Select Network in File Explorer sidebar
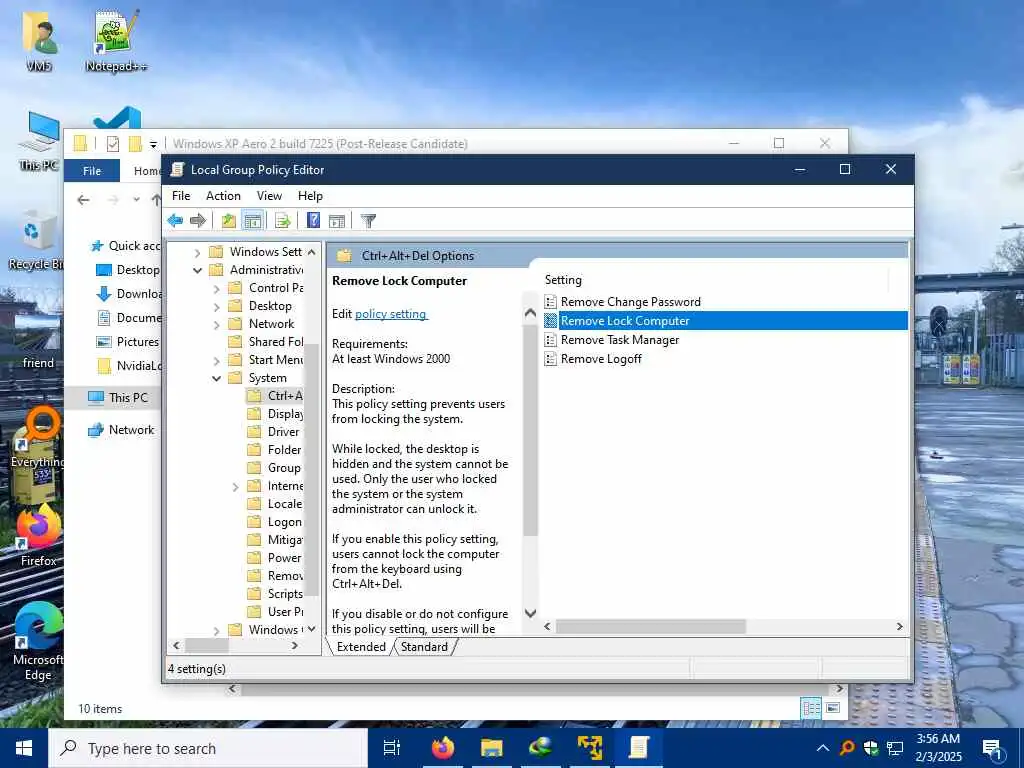 122,430
